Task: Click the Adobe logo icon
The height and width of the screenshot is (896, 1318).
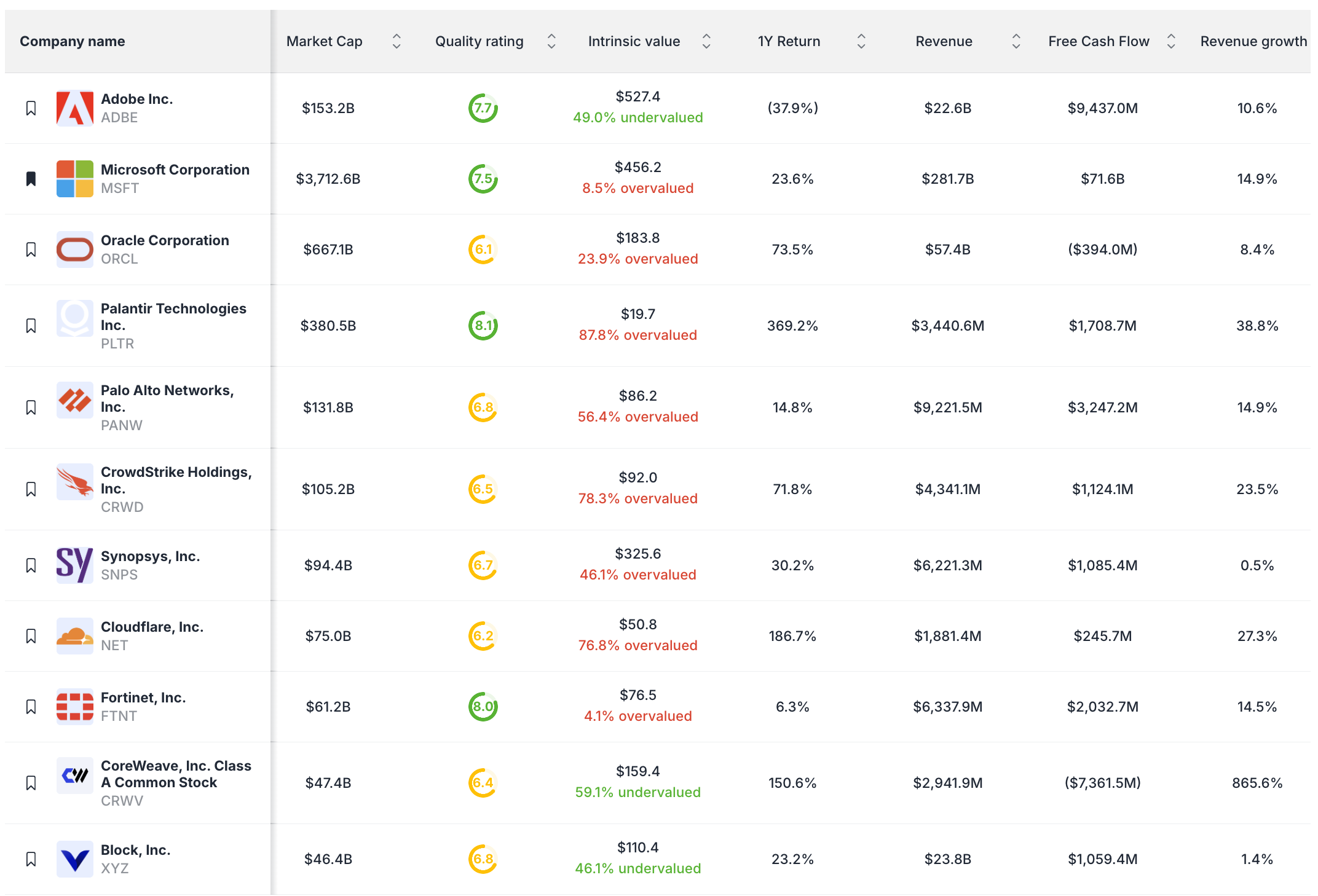Action: pyautogui.click(x=74, y=108)
